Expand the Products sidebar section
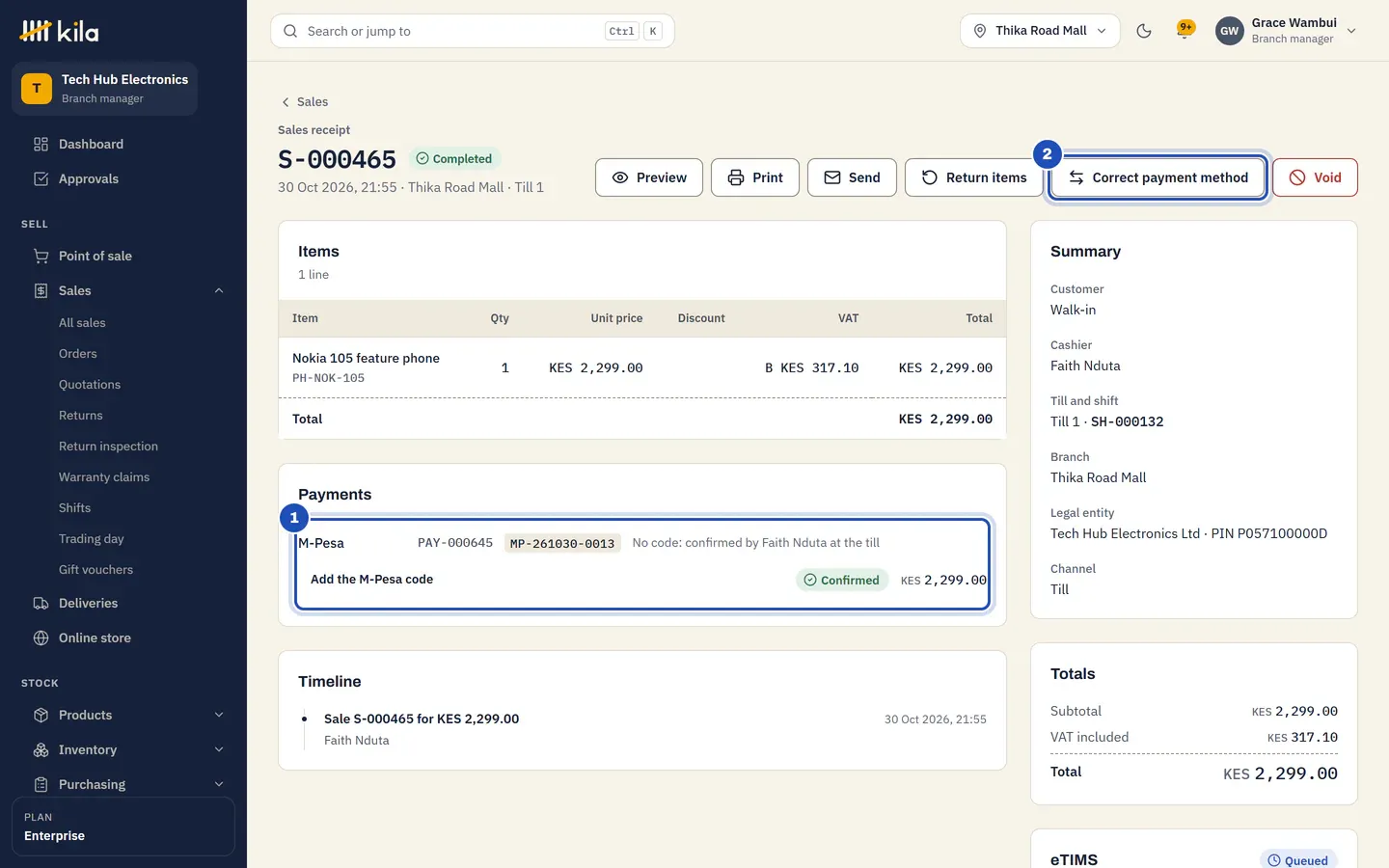Image resolution: width=1389 pixels, height=868 pixels. tap(123, 715)
